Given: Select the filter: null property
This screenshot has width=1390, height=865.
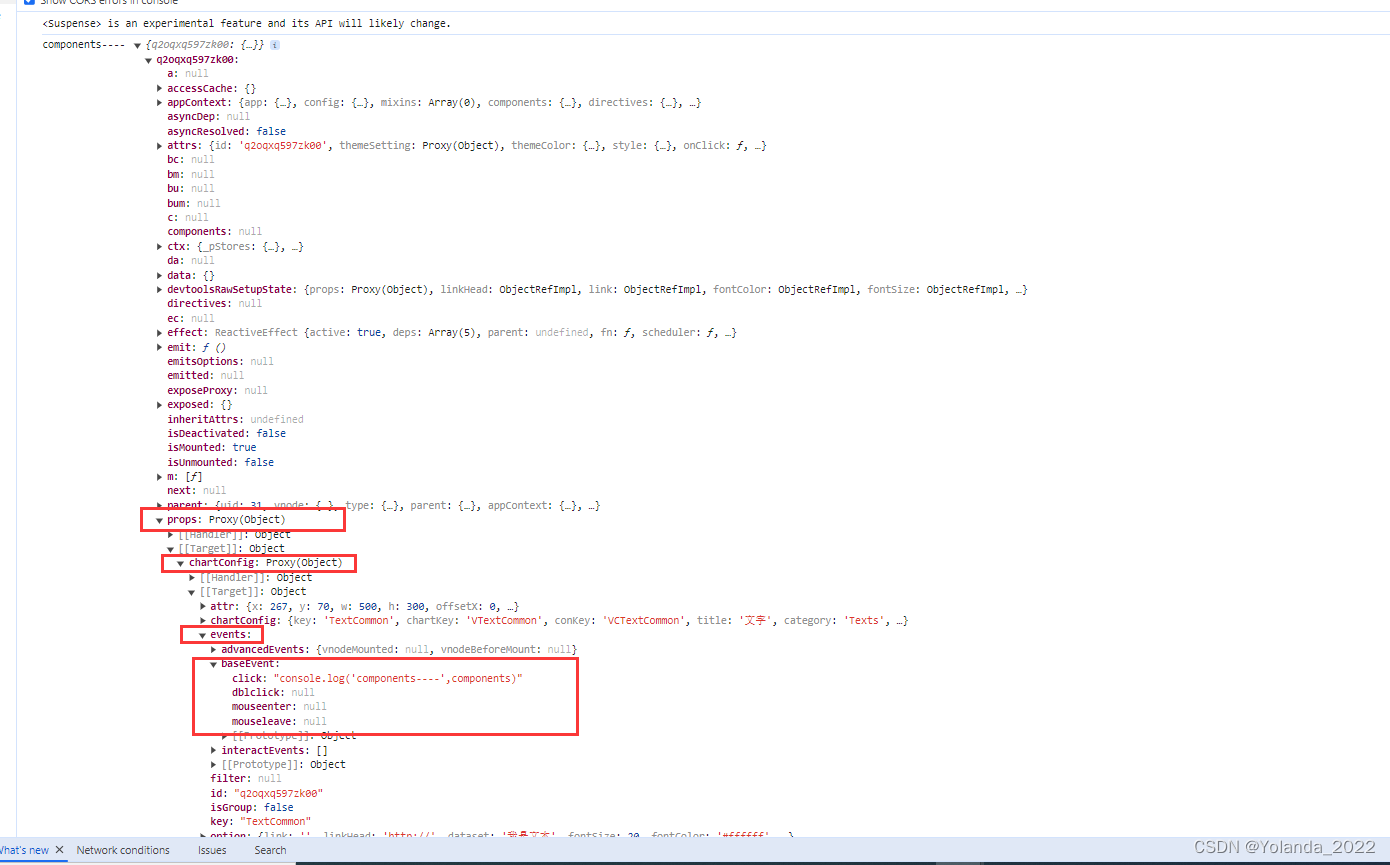Looking at the screenshot, I should [x=246, y=779].
